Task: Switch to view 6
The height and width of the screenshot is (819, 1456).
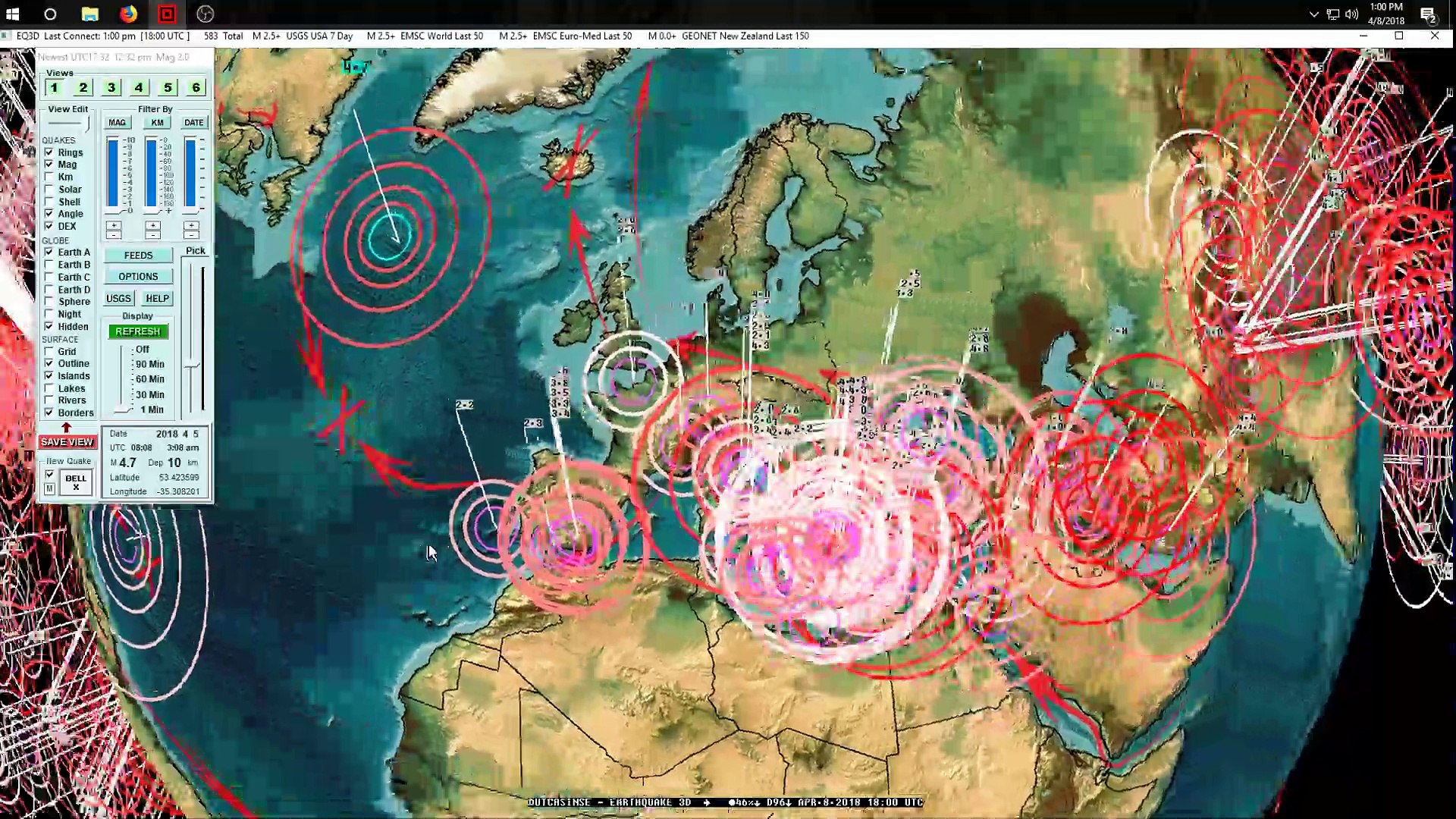Action: 196,88
